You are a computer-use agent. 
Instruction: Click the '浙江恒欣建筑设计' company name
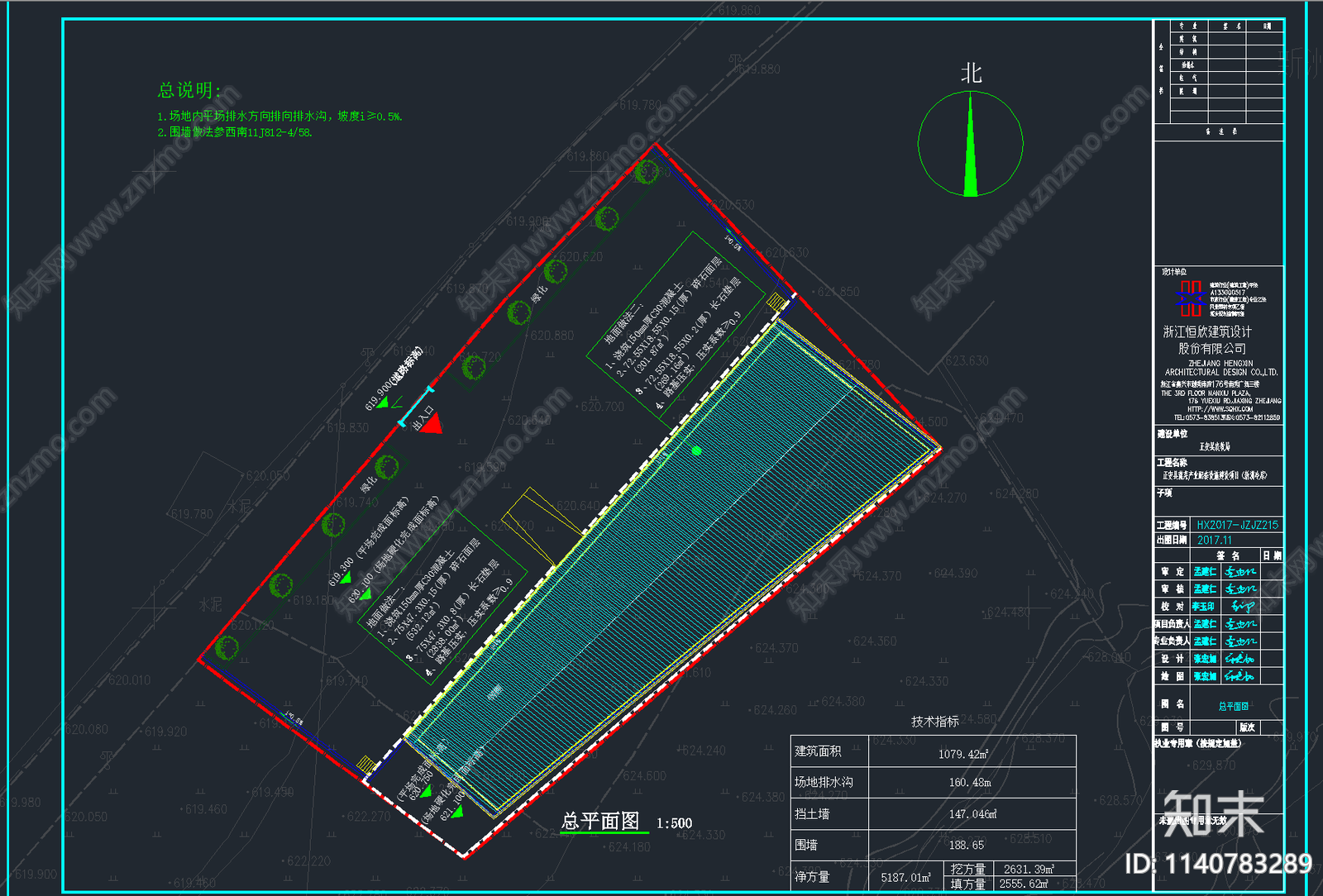point(1207,332)
